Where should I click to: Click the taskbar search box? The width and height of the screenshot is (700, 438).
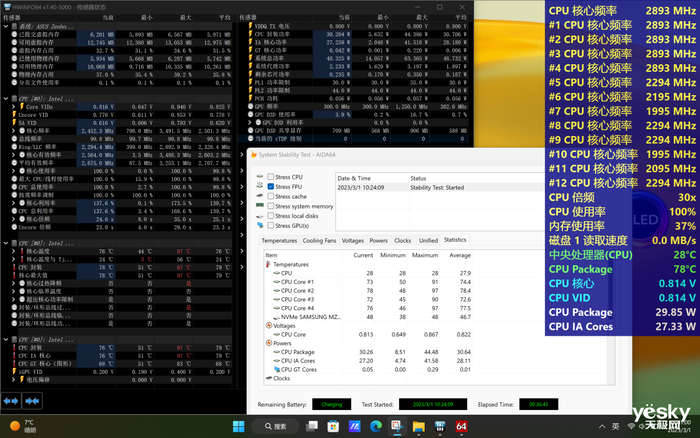click(274, 426)
